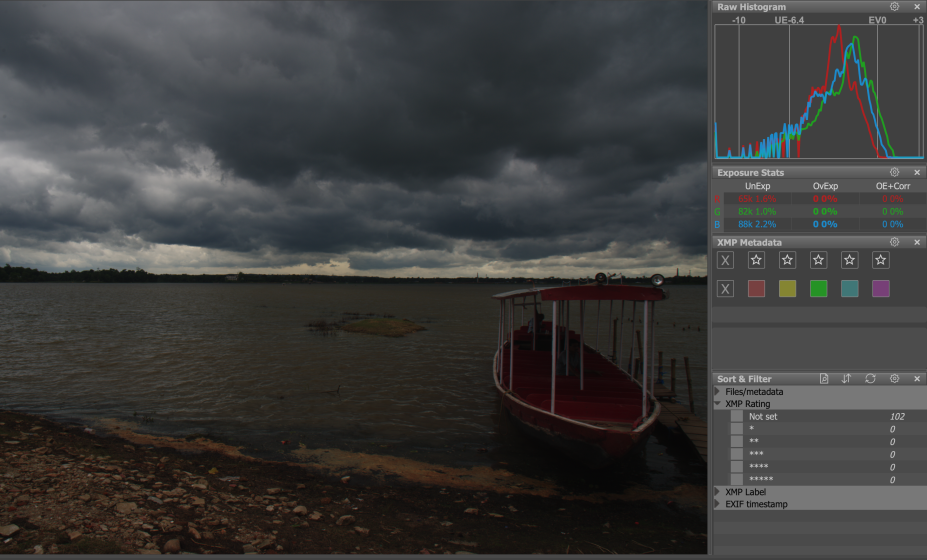Select red underexposure value 65k 1.6%

[757, 199]
